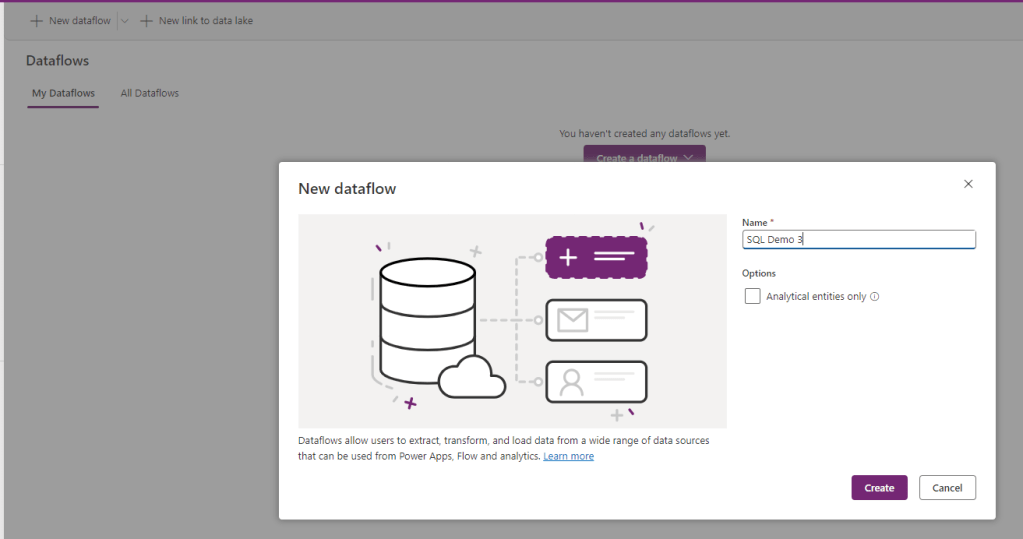
Task: Click the Analytical entities only label text
Action: tap(816, 297)
